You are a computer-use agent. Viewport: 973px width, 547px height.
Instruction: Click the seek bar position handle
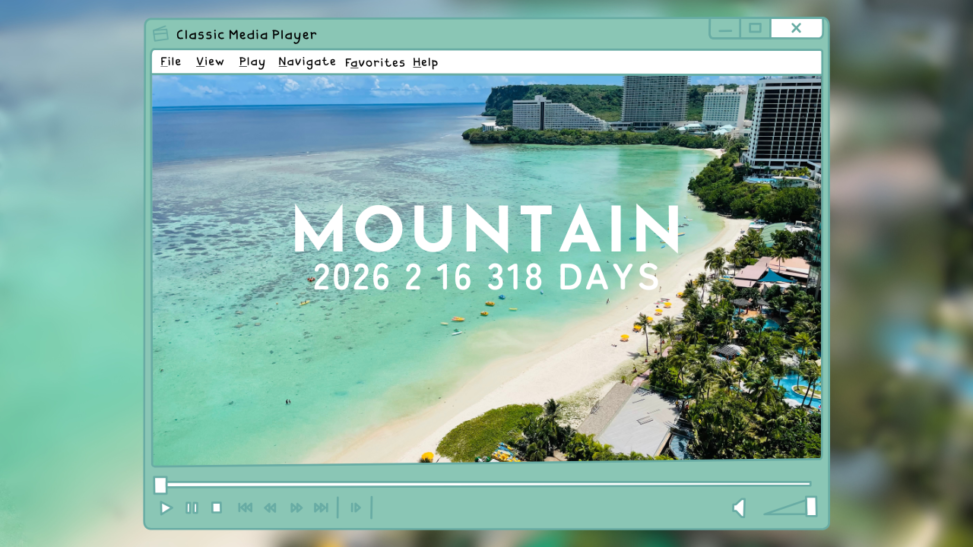[160, 485]
